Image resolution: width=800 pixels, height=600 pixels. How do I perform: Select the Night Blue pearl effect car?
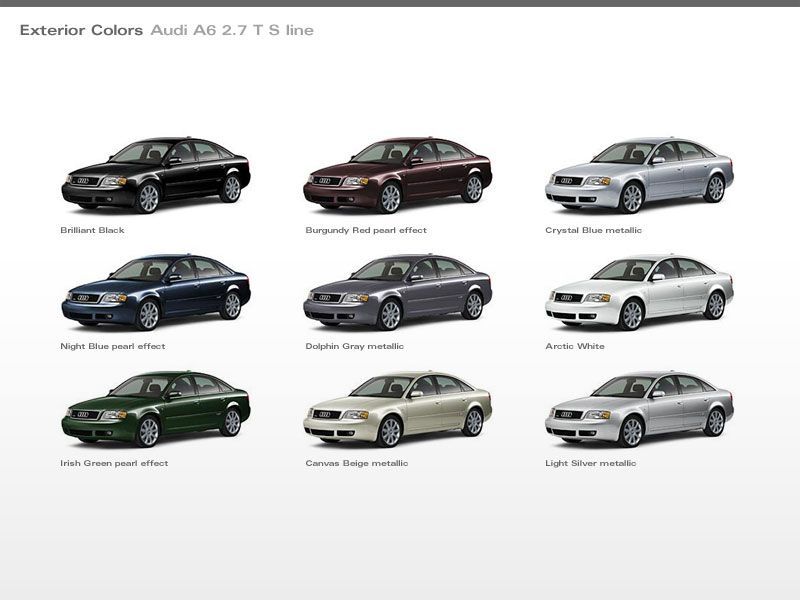(155, 292)
